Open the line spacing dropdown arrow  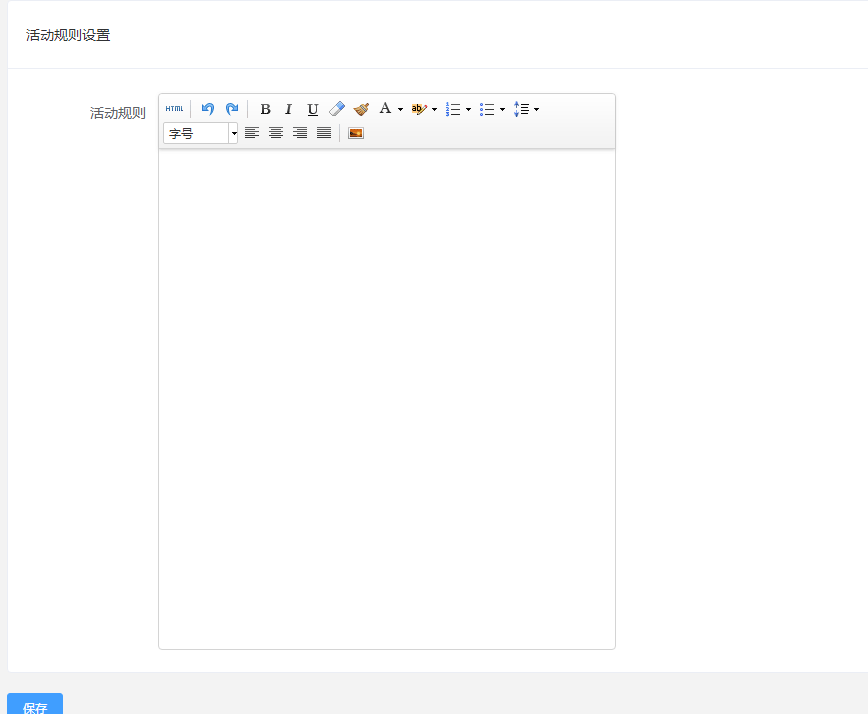536,110
